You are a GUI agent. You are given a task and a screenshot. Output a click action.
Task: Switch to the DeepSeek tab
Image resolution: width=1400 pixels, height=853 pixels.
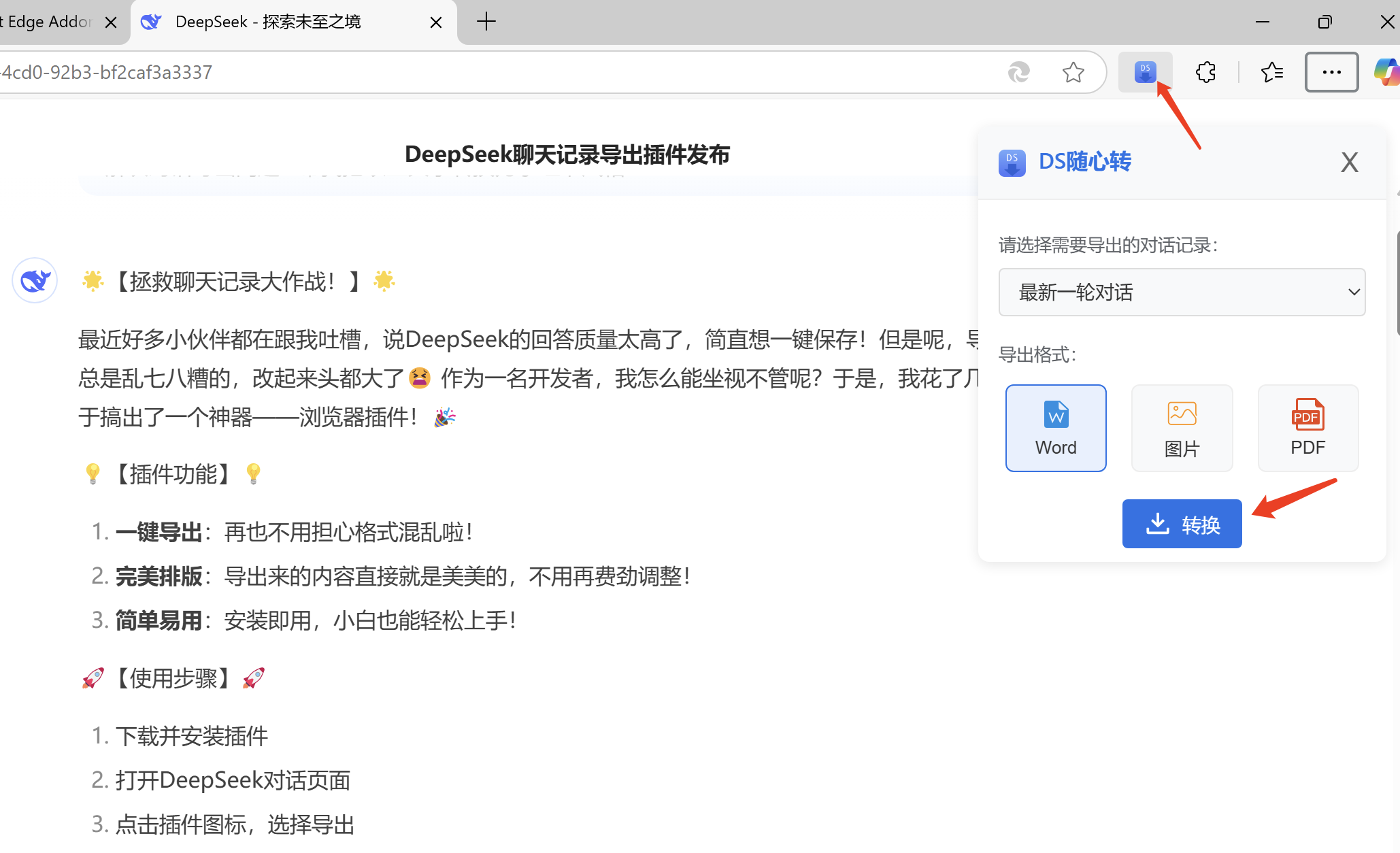(x=293, y=22)
